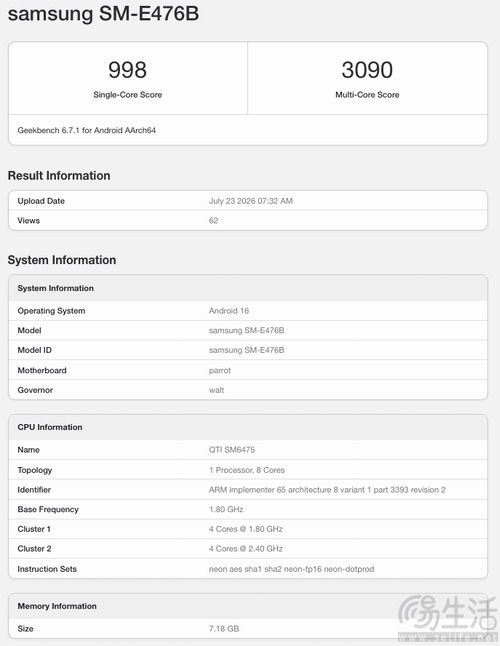This screenshot has width=500, height=646.
Task: Click the Single-Core Score label
Action: pos(128,95)
